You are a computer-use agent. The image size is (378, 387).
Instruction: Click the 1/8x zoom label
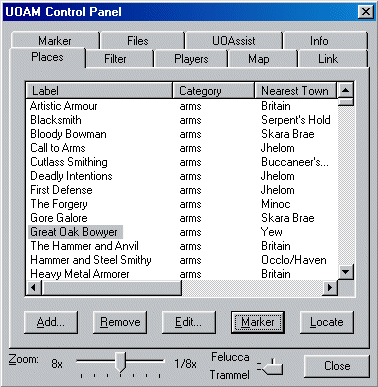click(185, 364)
